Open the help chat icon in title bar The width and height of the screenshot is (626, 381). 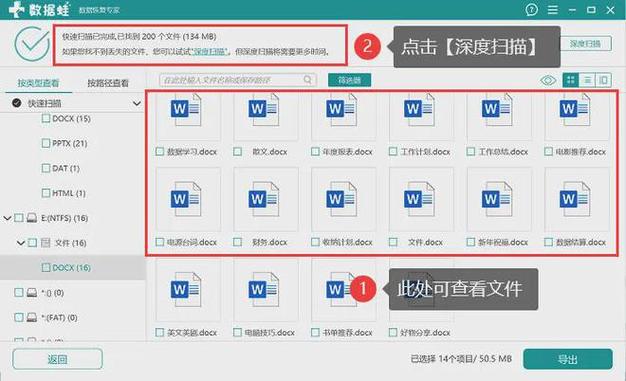point(531,10)
